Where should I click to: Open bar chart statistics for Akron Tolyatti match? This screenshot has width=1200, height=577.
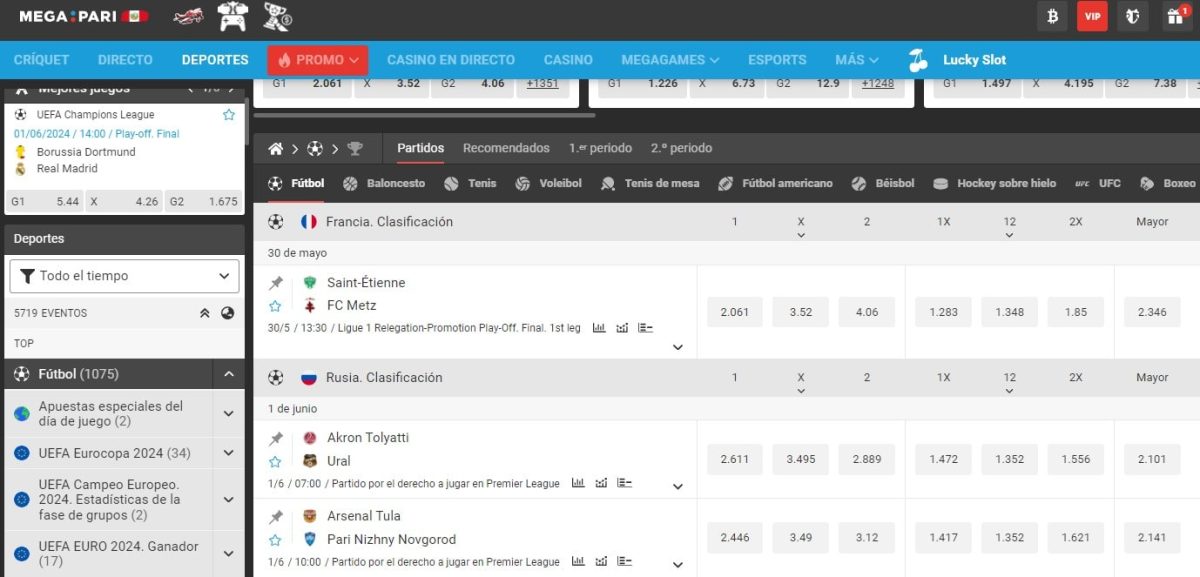point(578,483)
